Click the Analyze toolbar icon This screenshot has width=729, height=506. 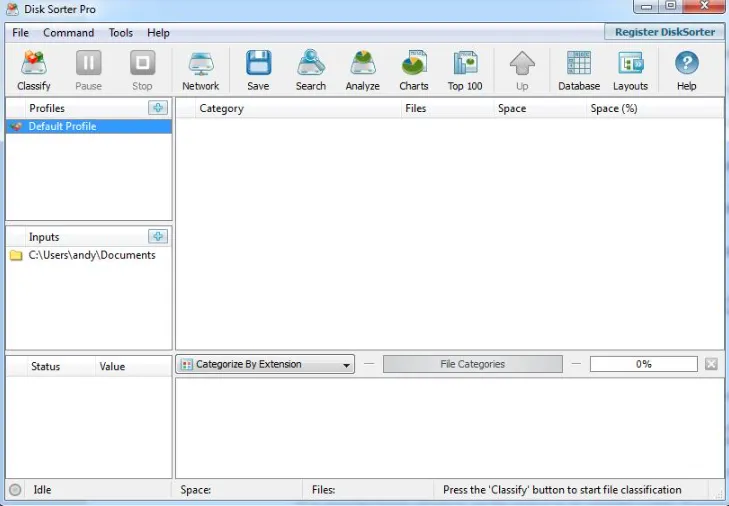click(x=363, y=63)
